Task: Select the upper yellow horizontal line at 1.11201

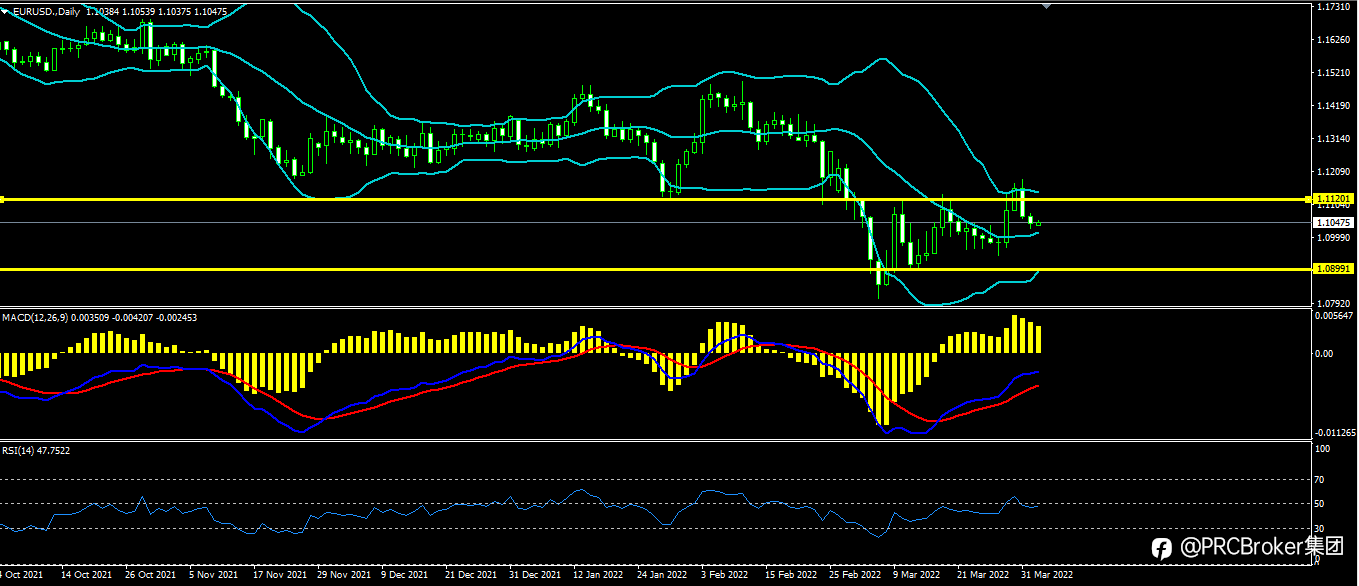Action: (657, 200)
